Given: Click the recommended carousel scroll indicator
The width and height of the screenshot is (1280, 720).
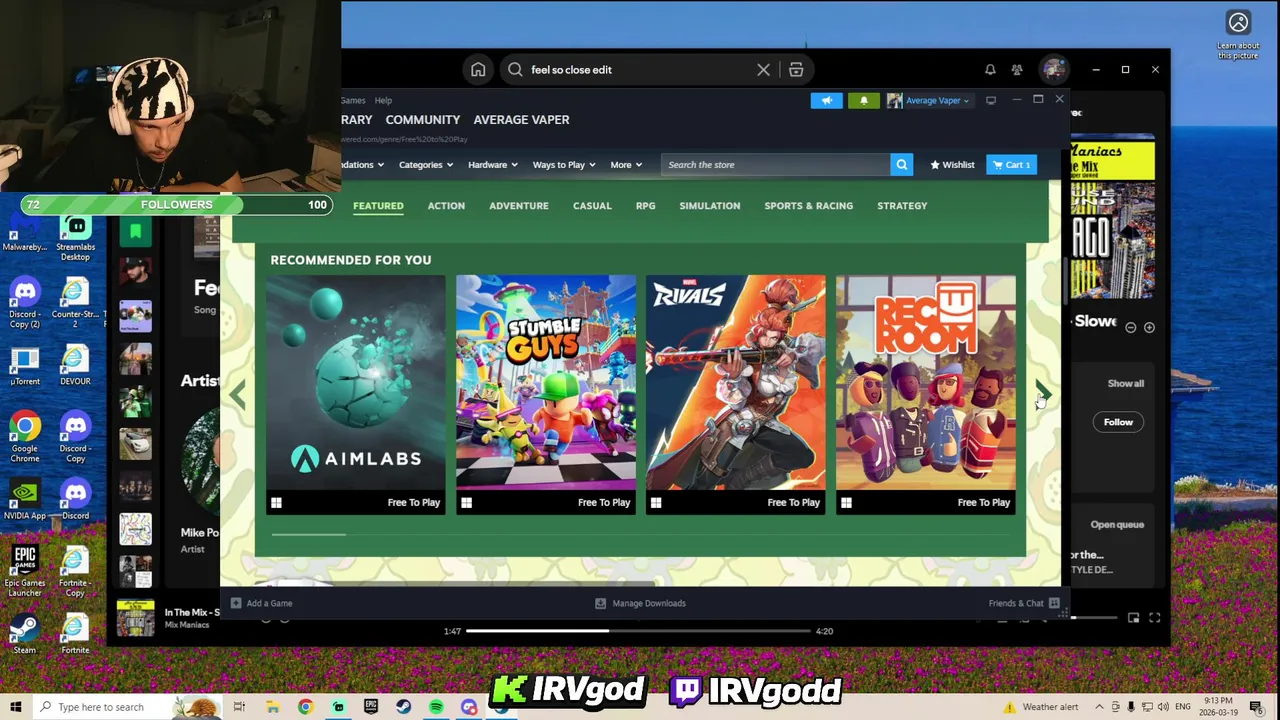Looking at the screenshot, I should (x=308, y=534).
